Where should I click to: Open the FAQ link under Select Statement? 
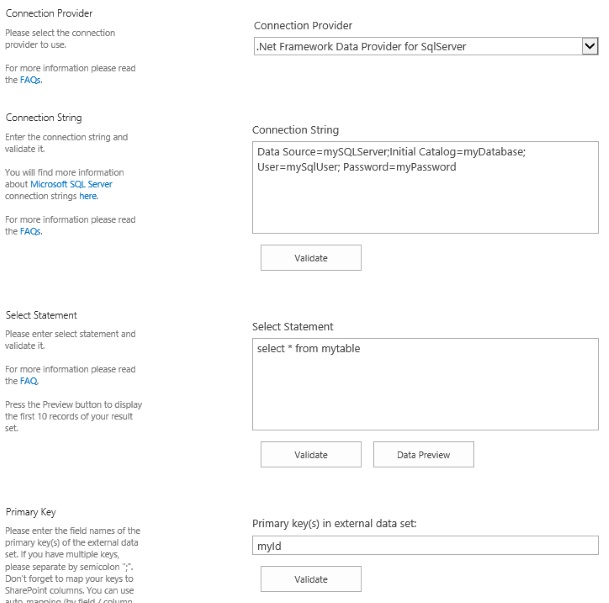click(x=29, y=381)
